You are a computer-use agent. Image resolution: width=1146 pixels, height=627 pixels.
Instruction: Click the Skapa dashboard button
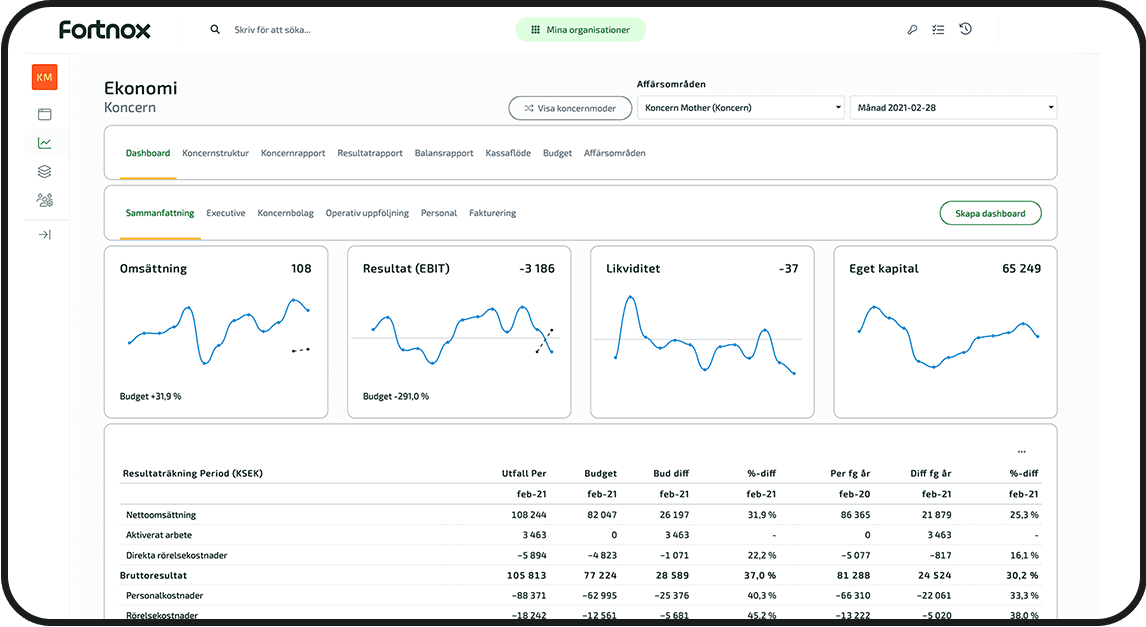click(x=990, y=213)
